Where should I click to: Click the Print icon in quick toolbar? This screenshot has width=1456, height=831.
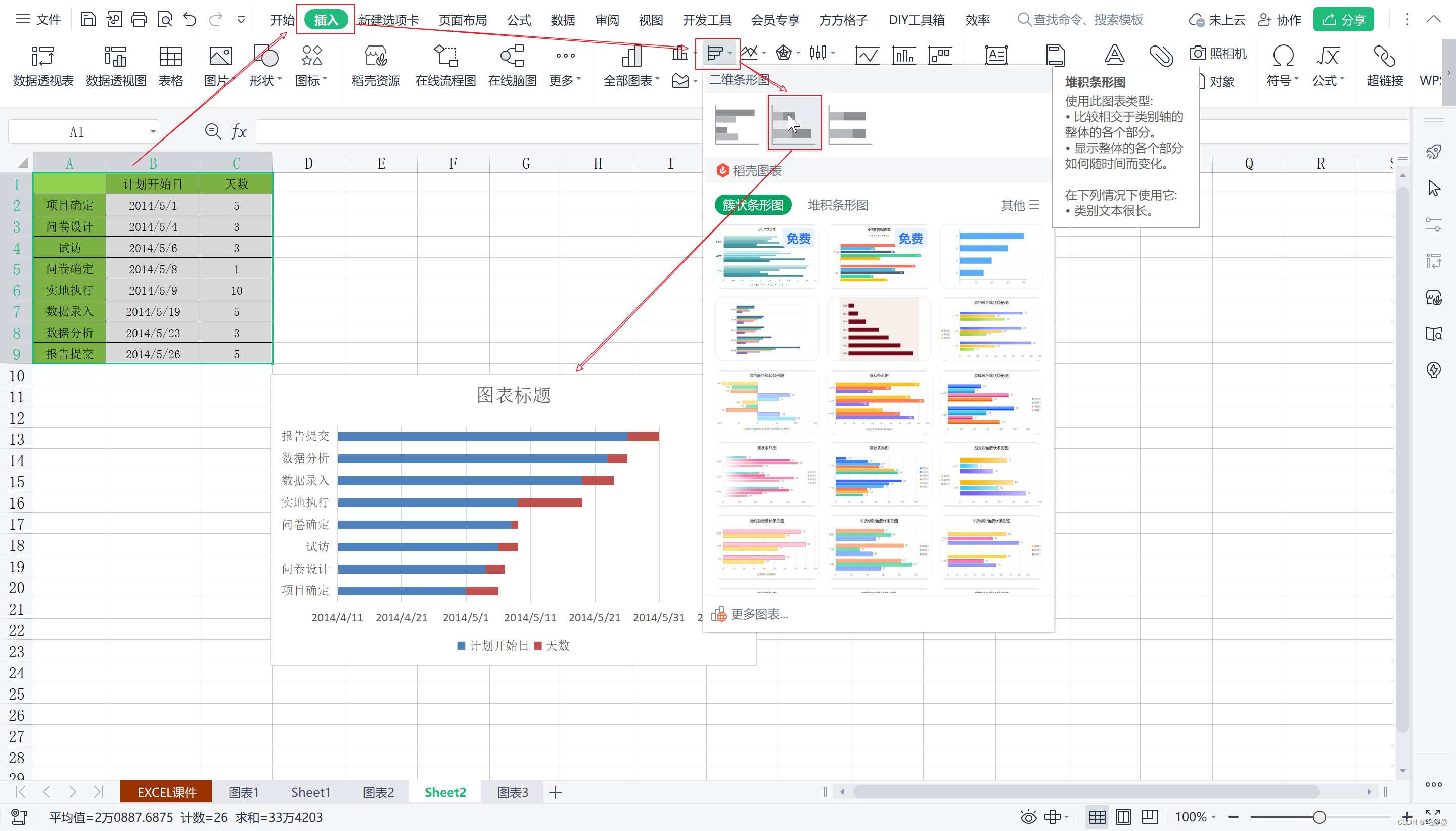tap(139, 20)
